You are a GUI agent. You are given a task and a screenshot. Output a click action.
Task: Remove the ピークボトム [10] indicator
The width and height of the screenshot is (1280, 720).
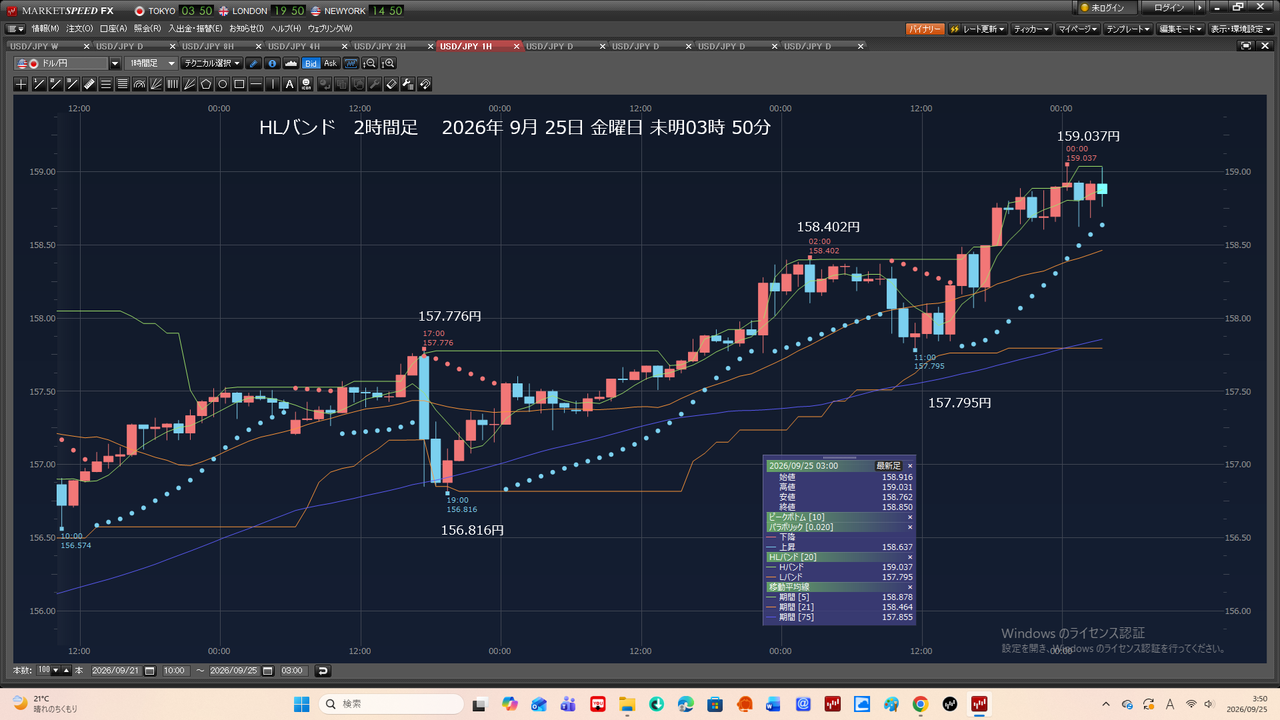(909, 517)
